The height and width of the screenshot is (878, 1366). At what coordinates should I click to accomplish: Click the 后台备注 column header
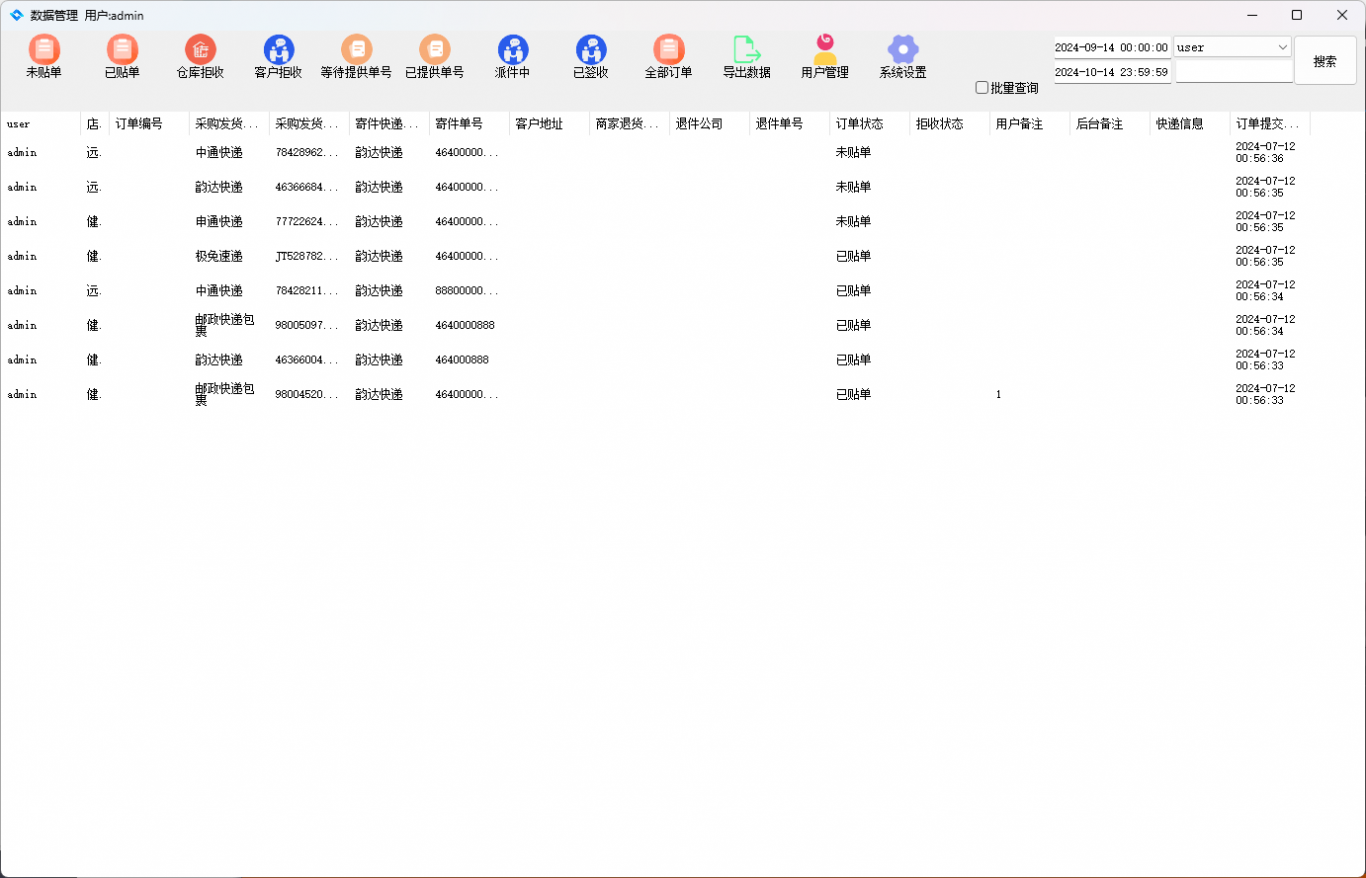[1109, 124]
